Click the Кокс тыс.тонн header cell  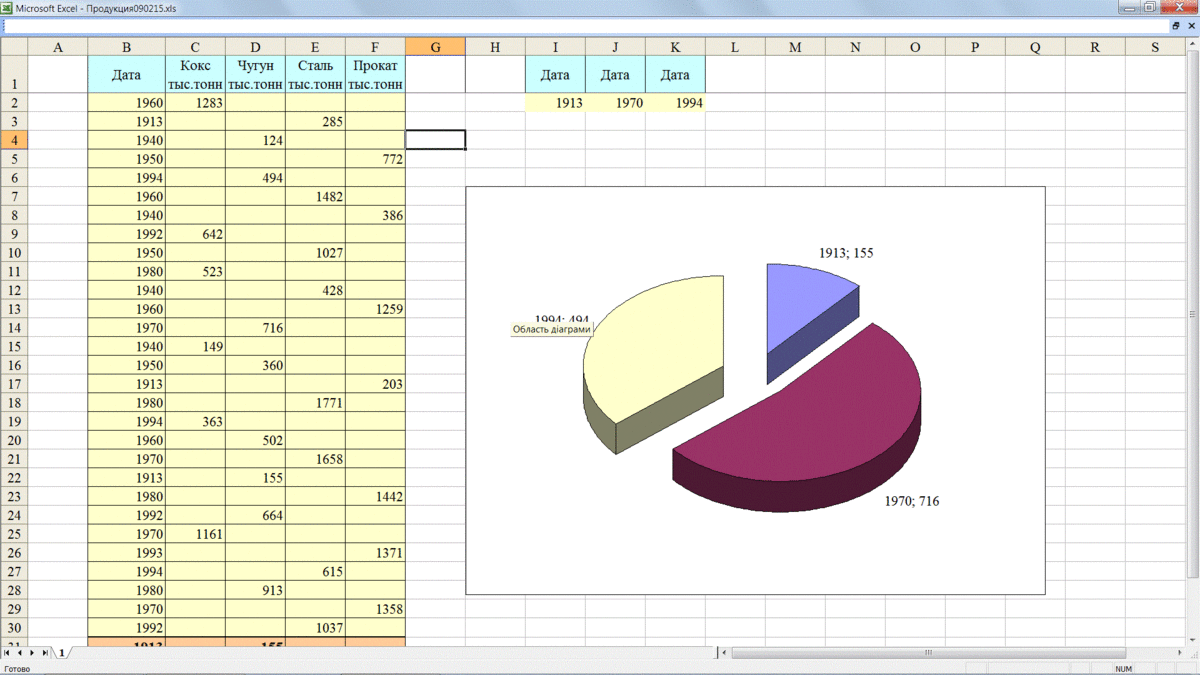(195, 75)
